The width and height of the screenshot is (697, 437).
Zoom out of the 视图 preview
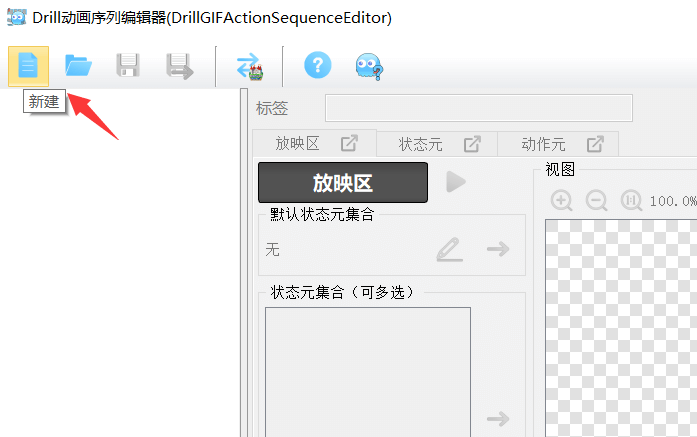click(597, 200)
